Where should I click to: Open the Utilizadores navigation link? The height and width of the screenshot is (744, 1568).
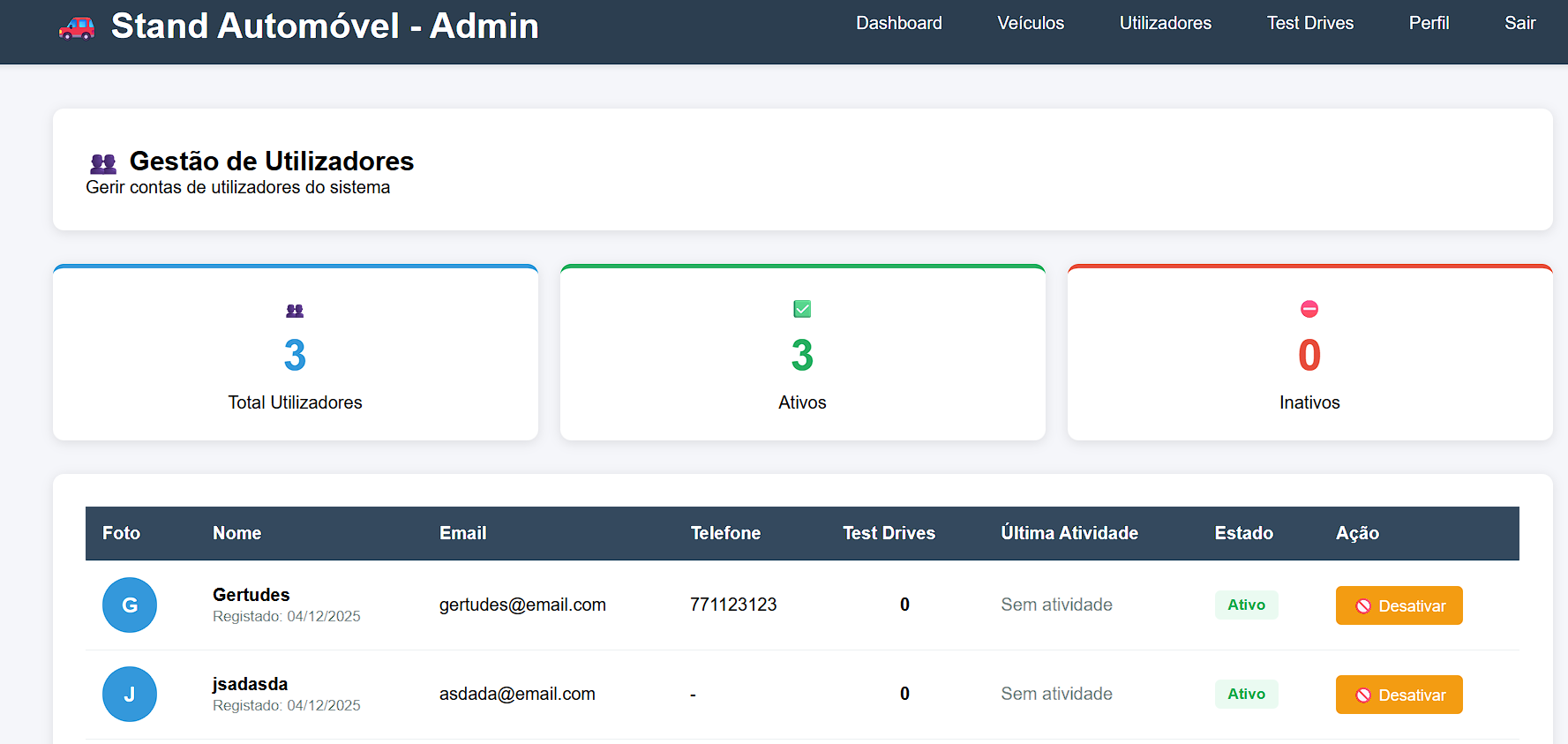(1165, 24)
